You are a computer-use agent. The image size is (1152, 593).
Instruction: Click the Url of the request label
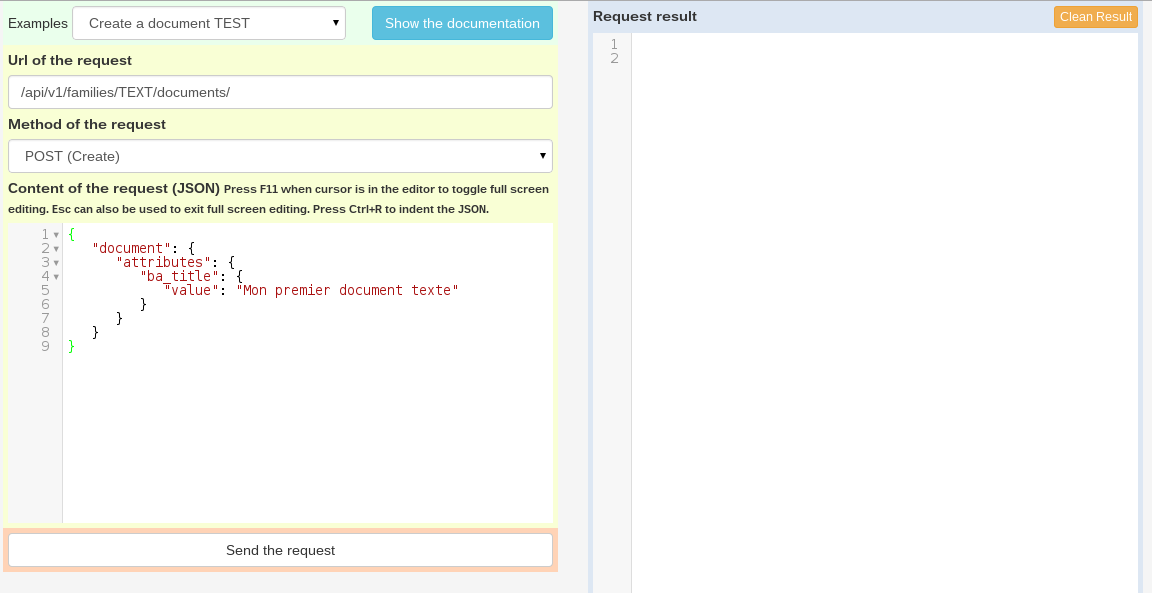pos(70,60)
